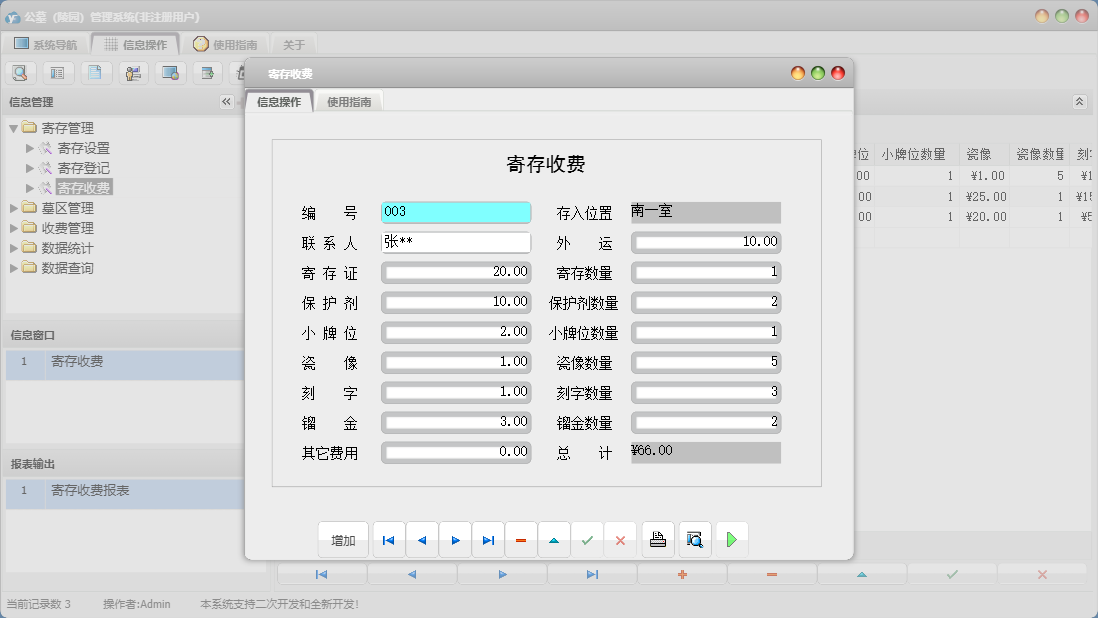Viewport: 1098px width, 618px height.
Task: Go to the last record in the dialog
Action: [488, 539]
